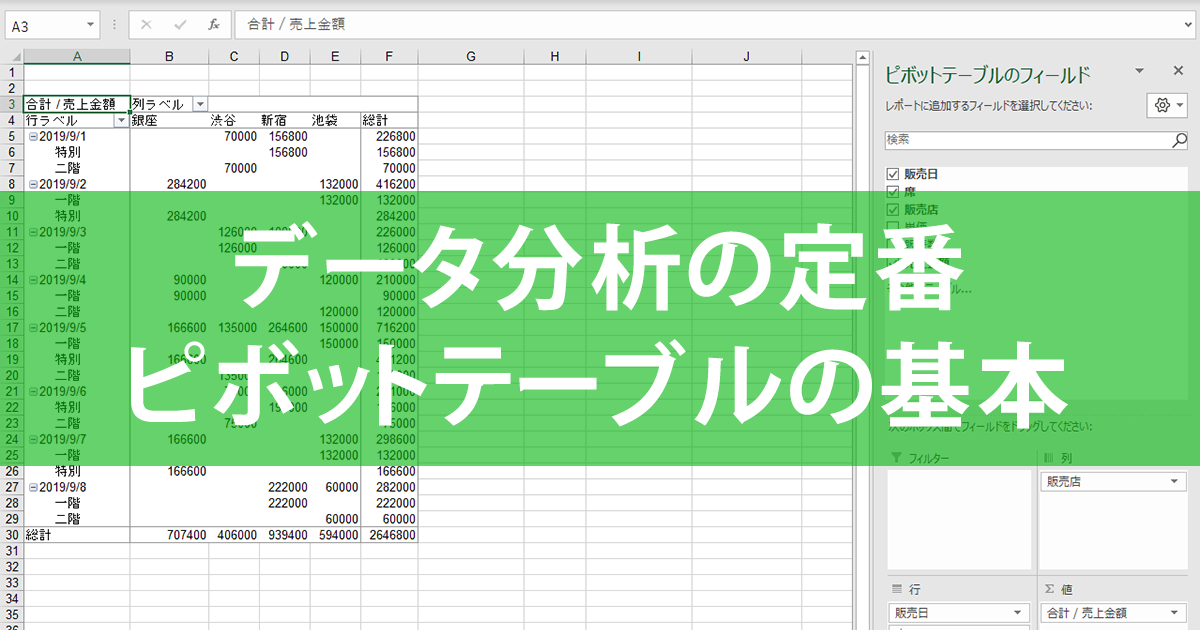Select the 一階 label in row 28
1200x630 pixels.
coord(68,503)
